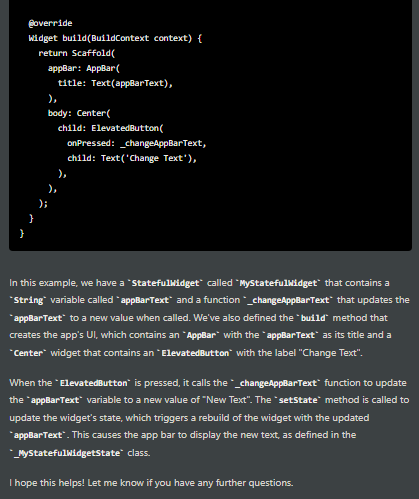The height and width of the screenshot is (499, 419).
Task: Click the inline _MyStatefulWidgetState code term
Action: (67, 453)
